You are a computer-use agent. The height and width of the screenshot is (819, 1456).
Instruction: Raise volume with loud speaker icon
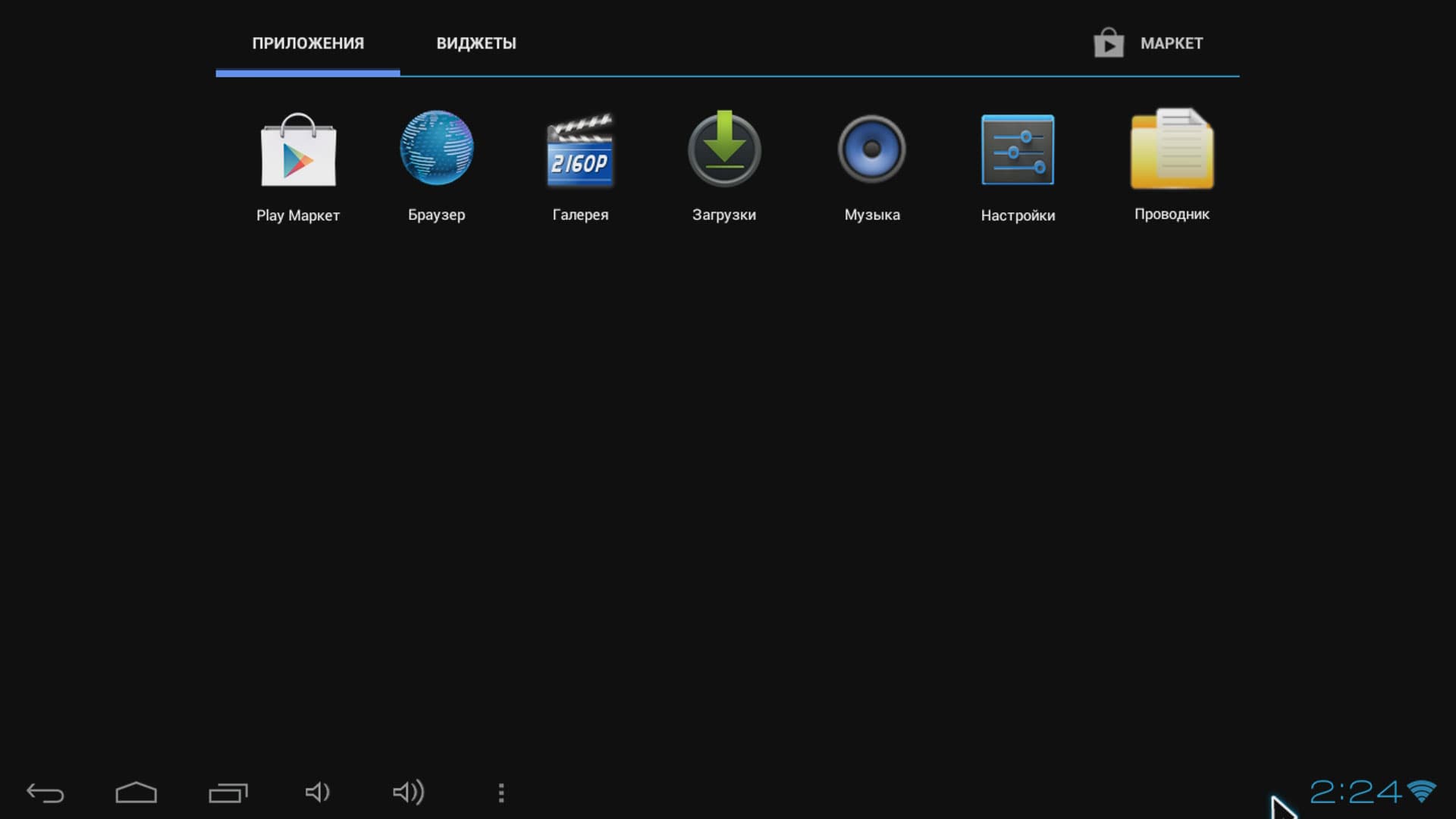coord(409,792)
